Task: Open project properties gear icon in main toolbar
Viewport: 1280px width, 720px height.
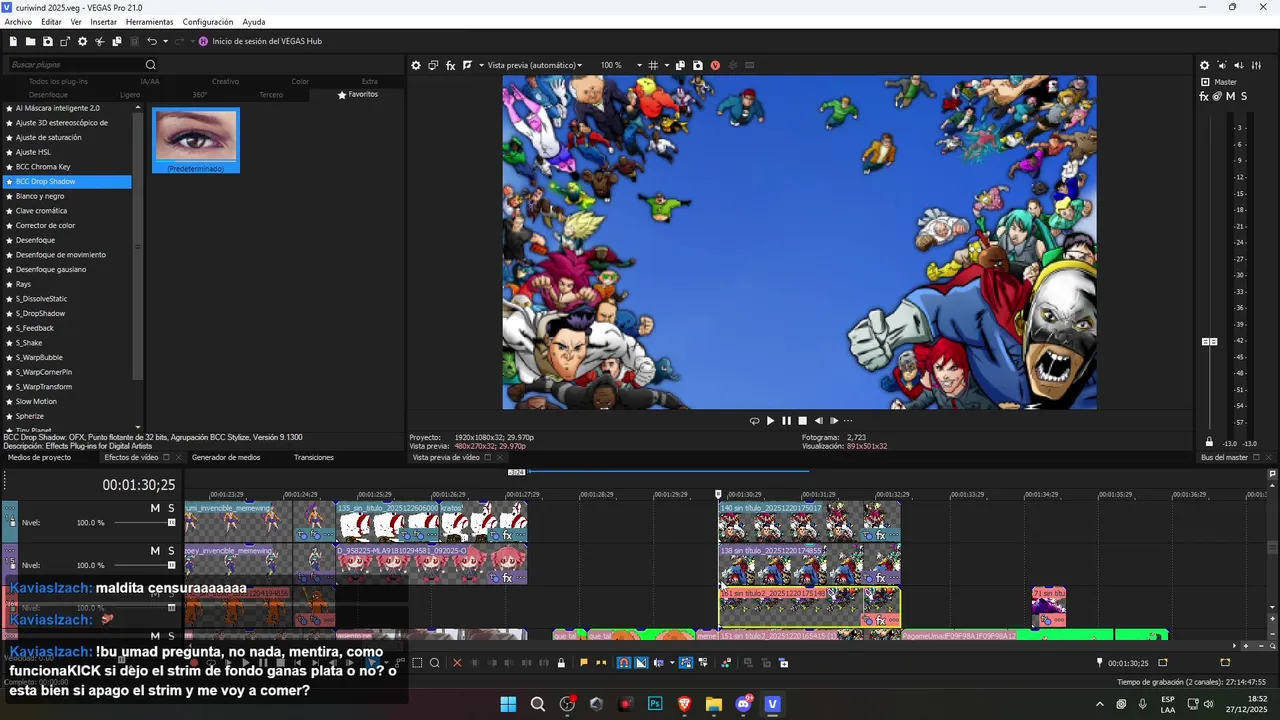Action: [82, 41]
